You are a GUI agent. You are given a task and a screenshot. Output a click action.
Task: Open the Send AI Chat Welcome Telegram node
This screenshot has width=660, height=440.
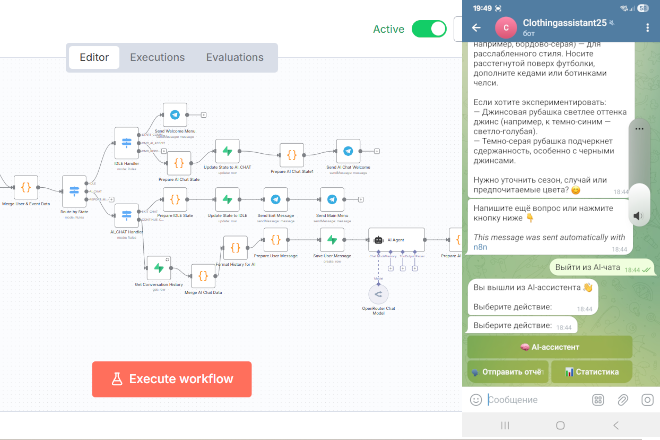(x=348, y=151)
